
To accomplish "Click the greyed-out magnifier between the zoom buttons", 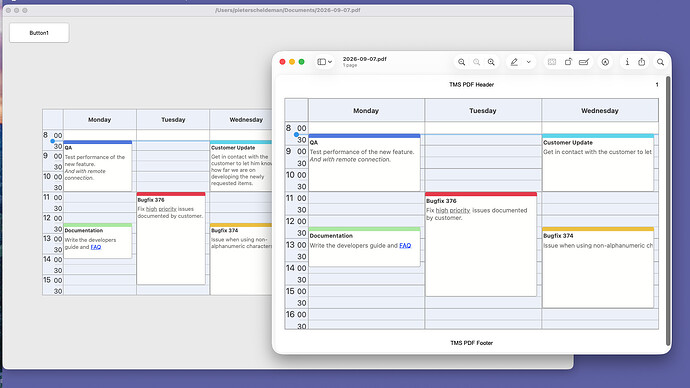I will coord(477,62).
